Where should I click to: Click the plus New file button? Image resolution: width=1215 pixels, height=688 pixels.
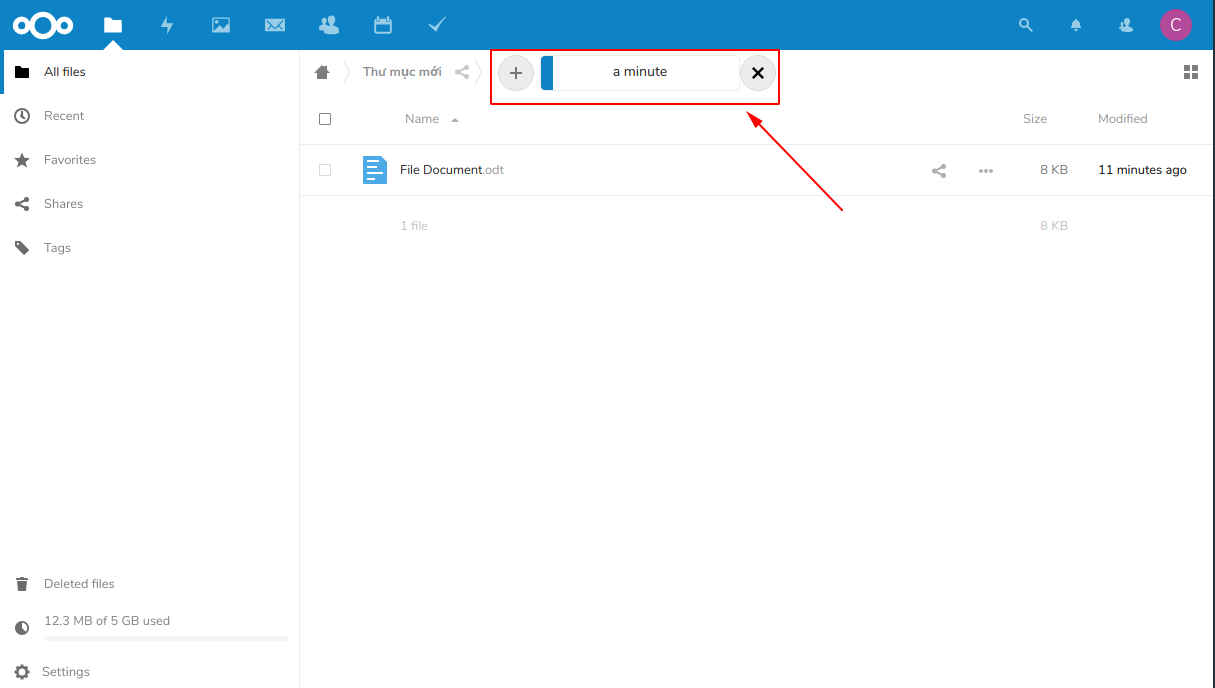pos(516,73)
